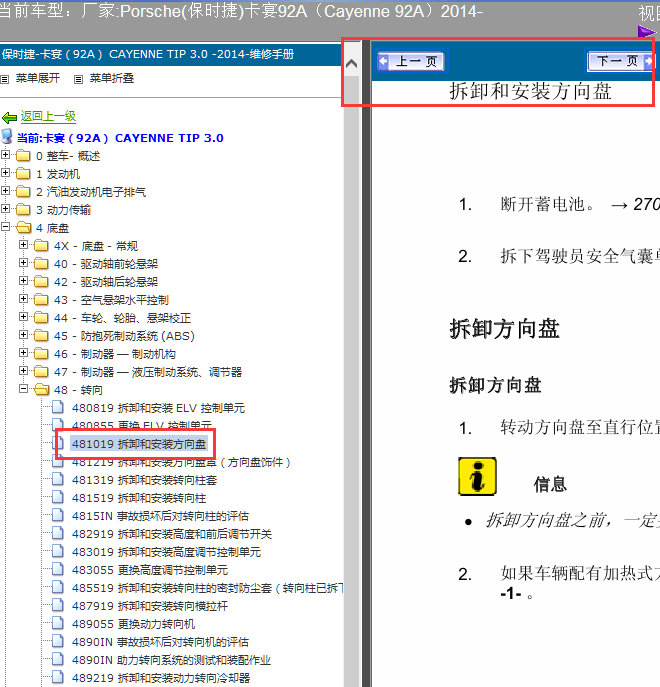Open 487919 拆卸和安装转向横拉杆
The height and width of the screenshot is (687, 660).
click(x=150, y=606)
